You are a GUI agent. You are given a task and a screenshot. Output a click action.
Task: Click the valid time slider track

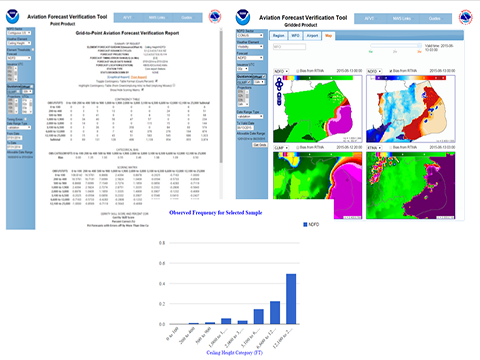(396, 46)
